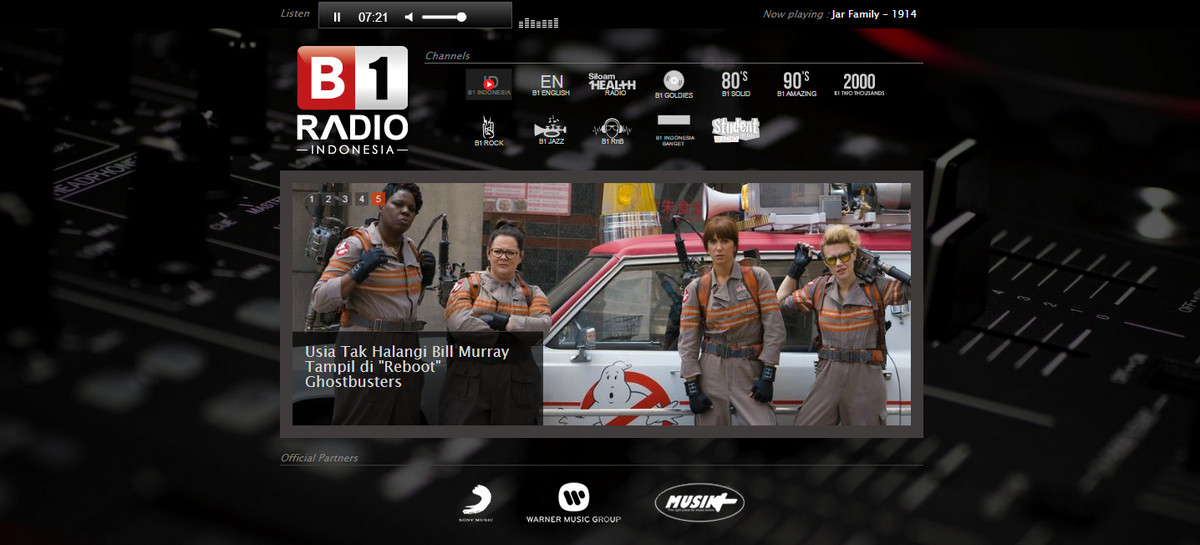
Task: Open the B1 Indonesia Banget channel
Action: pyautogui.click(x=674, y=131)
